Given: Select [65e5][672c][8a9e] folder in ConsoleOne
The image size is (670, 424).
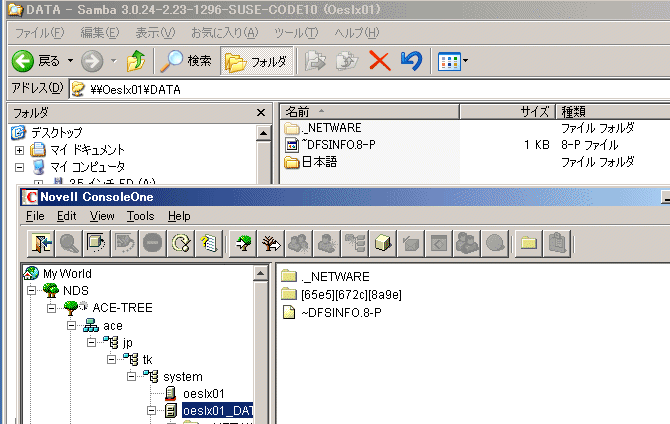Looking at the screenshot, I should click(342, 294).
